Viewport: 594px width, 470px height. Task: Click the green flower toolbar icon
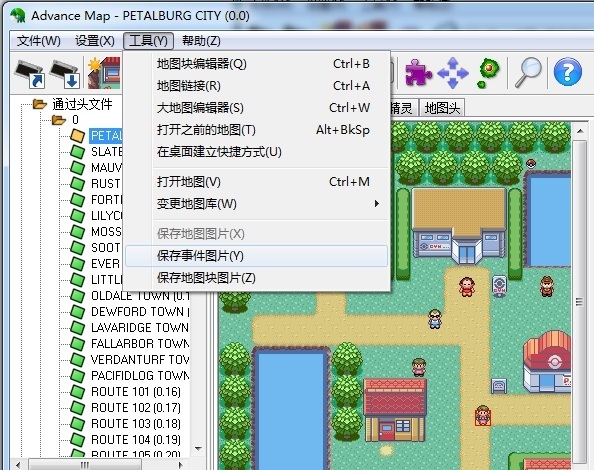(x=488, y=72)
